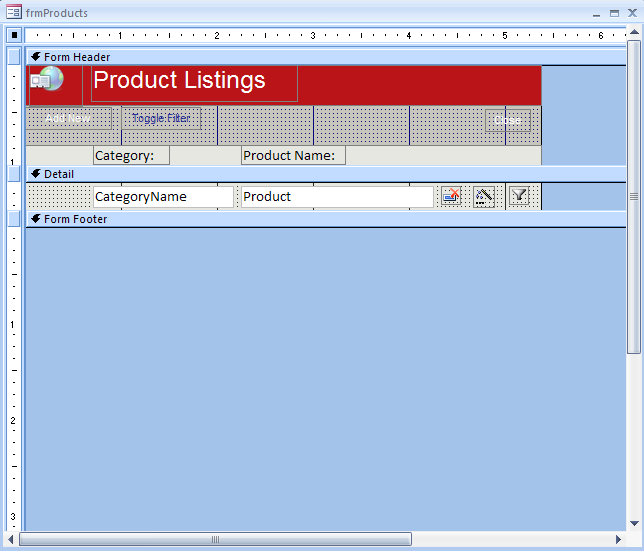Click the Form Header section selector
Image resolution: width=644 pixels, height=551 pixels.
(x=14, y=56)
